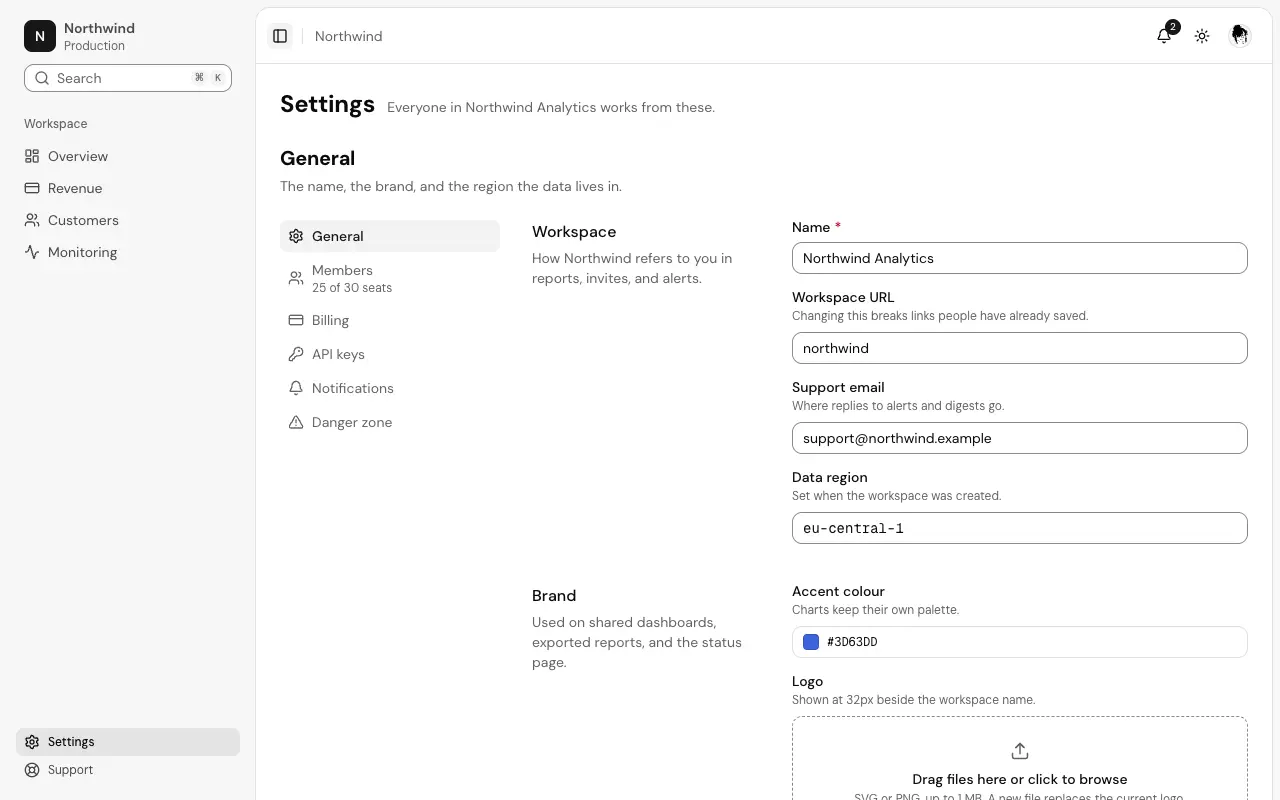Click the upload icon in logo dropzone
This screenshot has width=1280, height=800.
tap(1020, 751)
